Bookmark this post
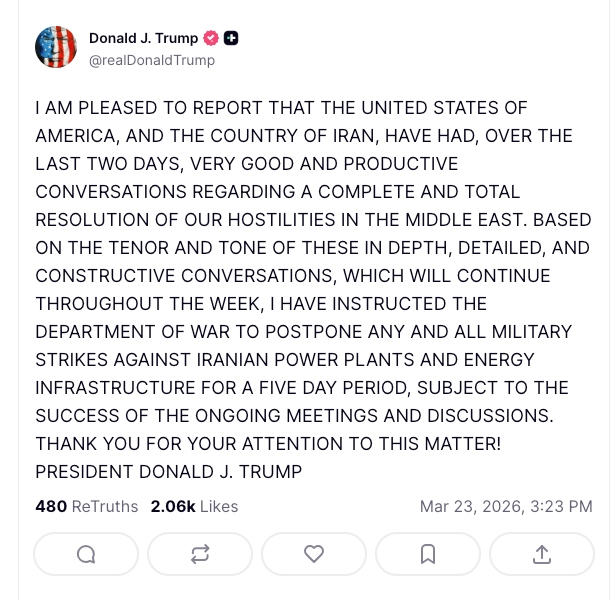This screenshot has width=612, height=600. (x=428, y=554)
